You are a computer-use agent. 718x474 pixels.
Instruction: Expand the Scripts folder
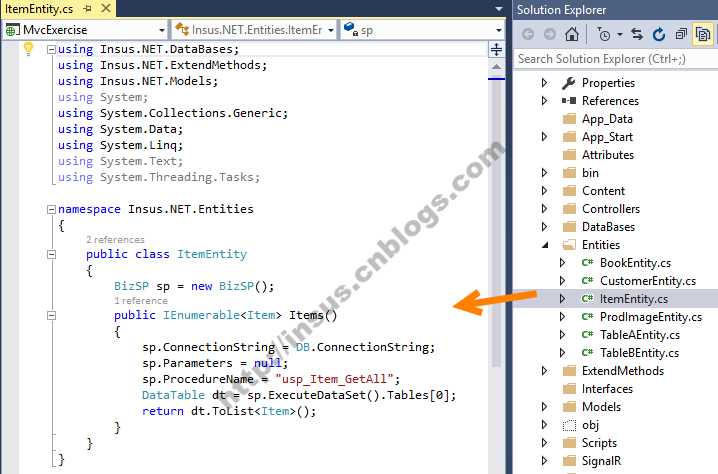tap(544, 443)
